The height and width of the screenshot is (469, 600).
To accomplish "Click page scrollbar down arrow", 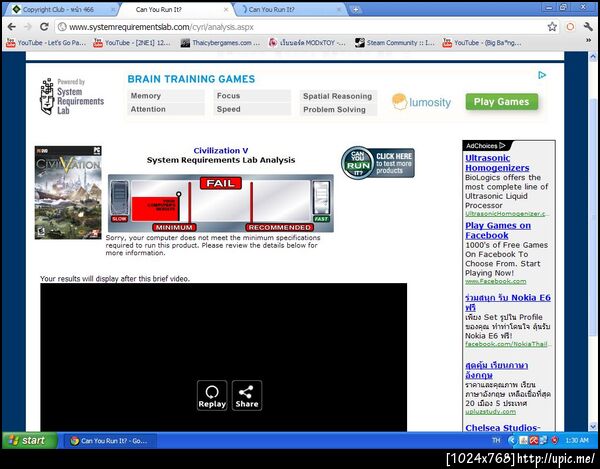I will pyautogui.click(x=593, y=427).
